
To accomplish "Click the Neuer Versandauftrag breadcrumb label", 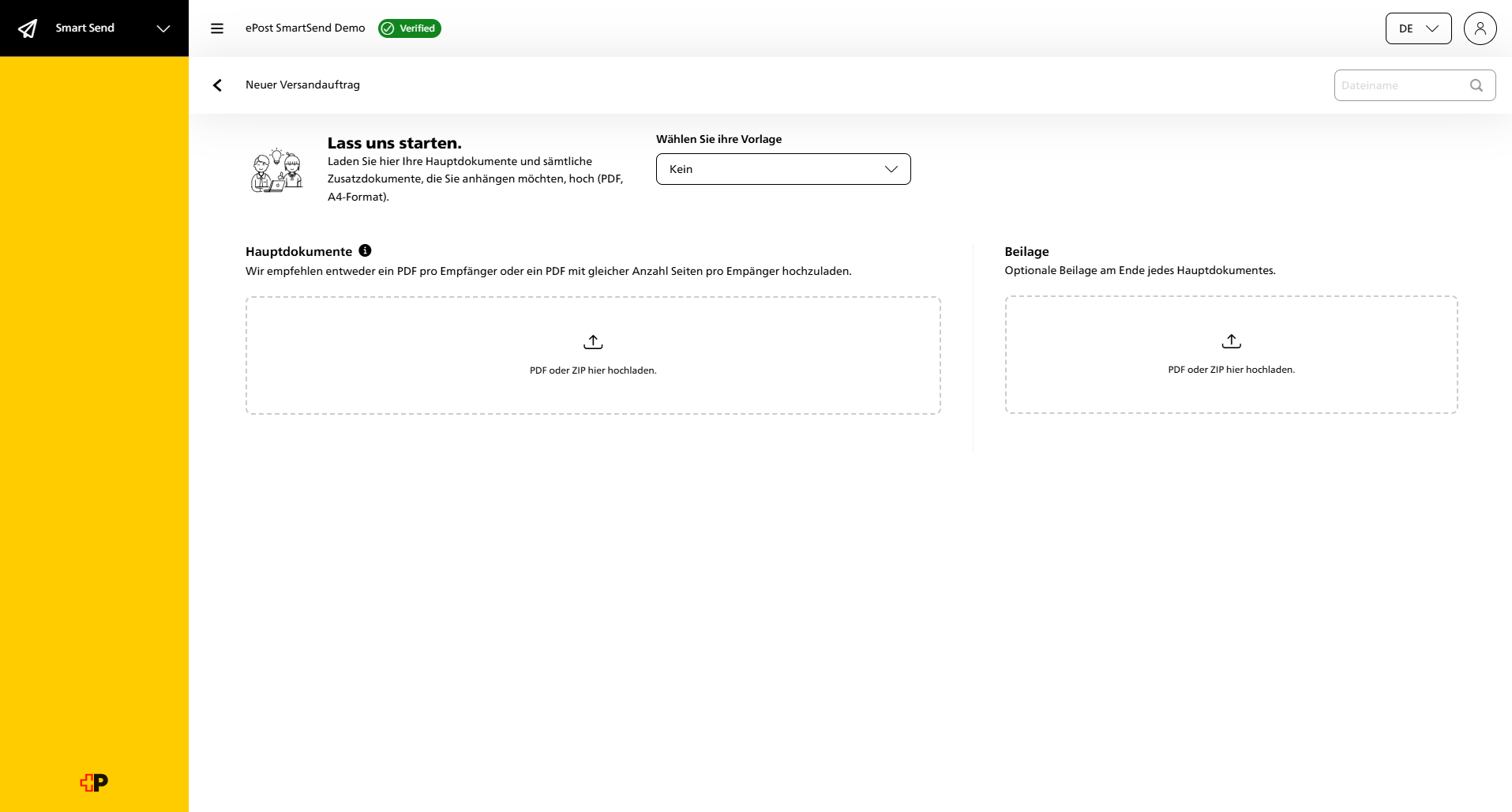I will coord(302,85).
